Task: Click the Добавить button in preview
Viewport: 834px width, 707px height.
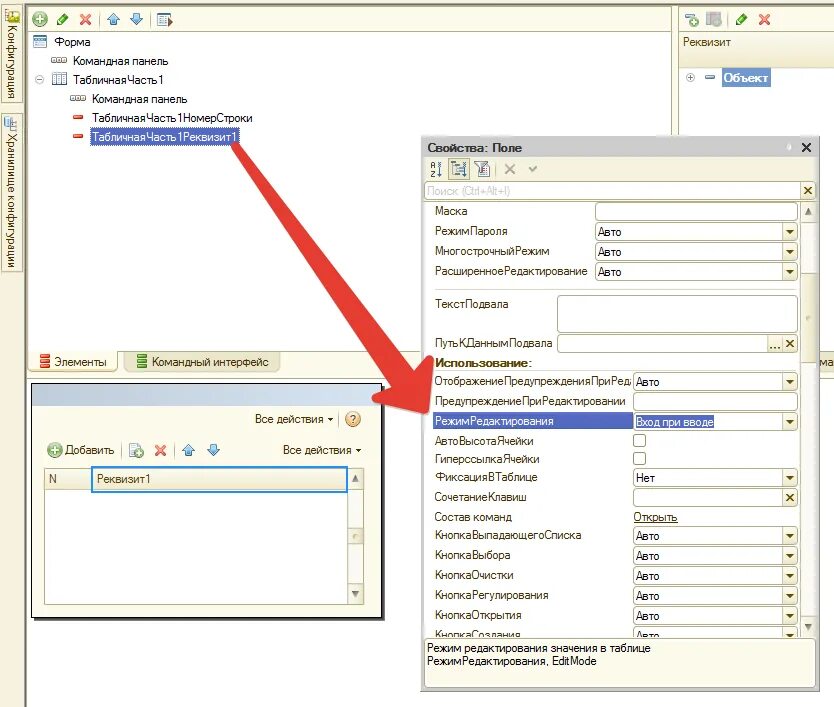Action: (x=81, y=451)
